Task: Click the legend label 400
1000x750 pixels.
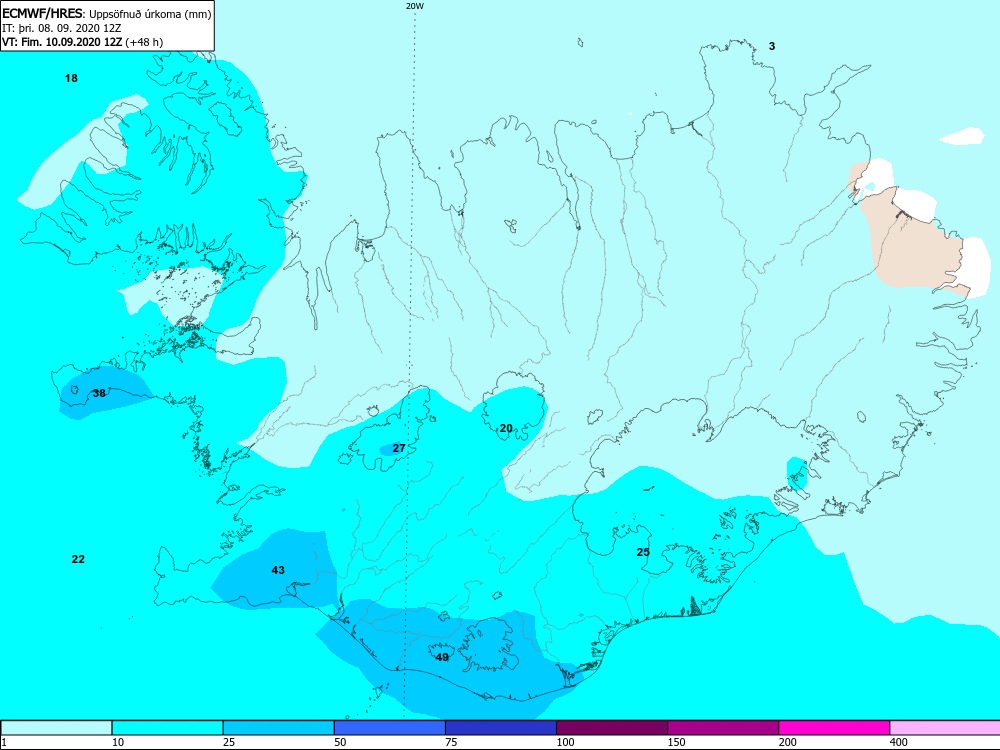Action: [x=899, y=742]
